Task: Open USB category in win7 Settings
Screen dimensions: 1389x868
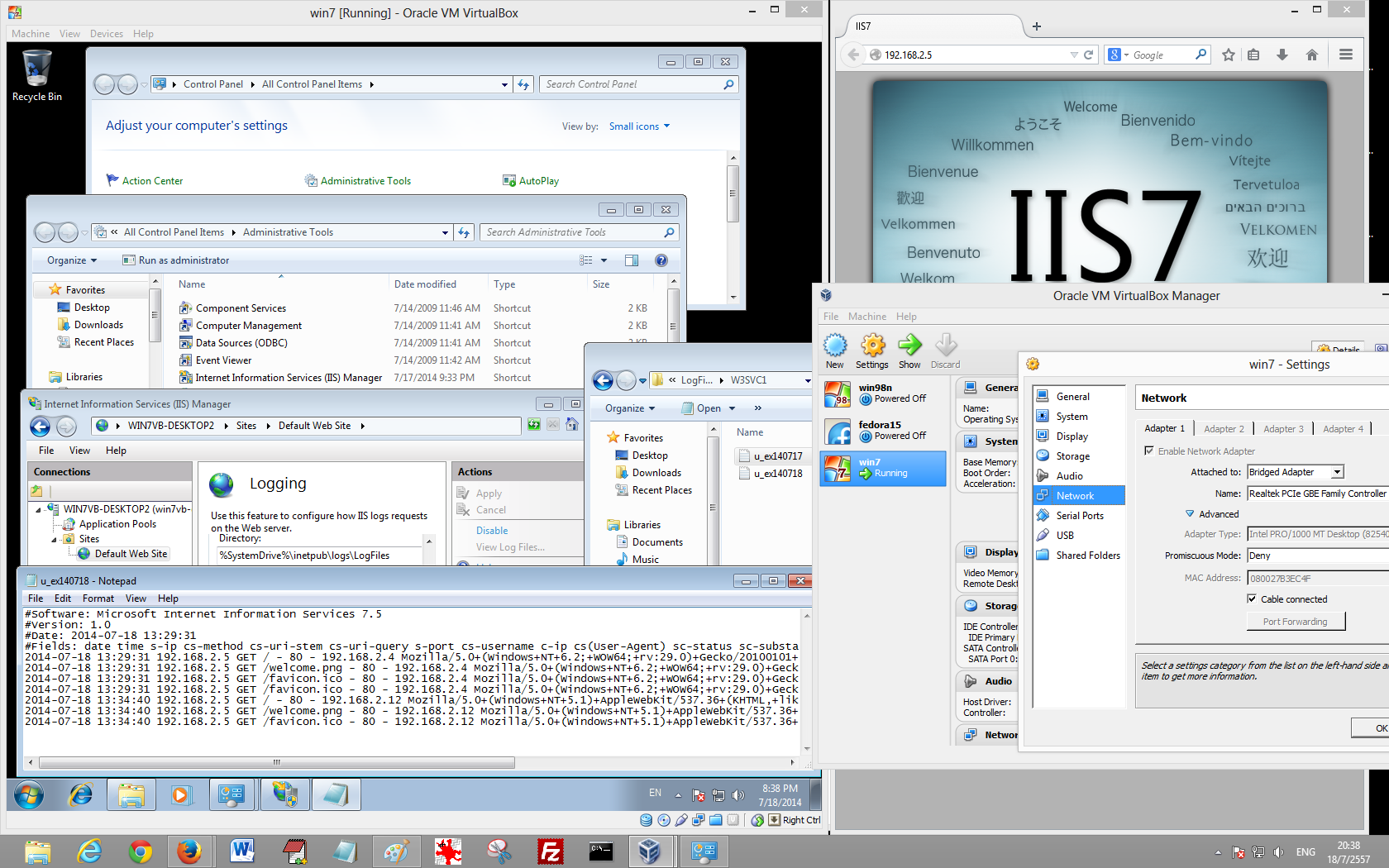Action: (x=1079, y=536)
